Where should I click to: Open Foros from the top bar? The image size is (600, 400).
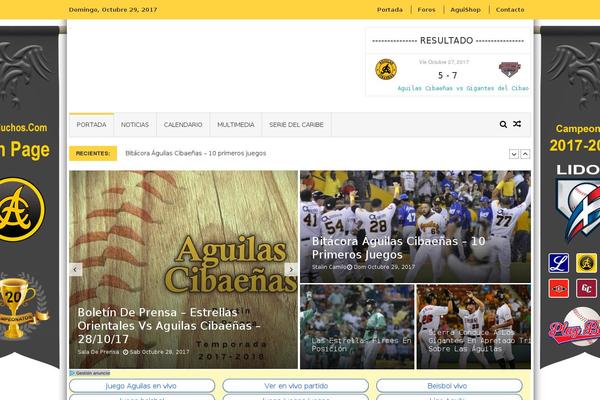(426, 10)
